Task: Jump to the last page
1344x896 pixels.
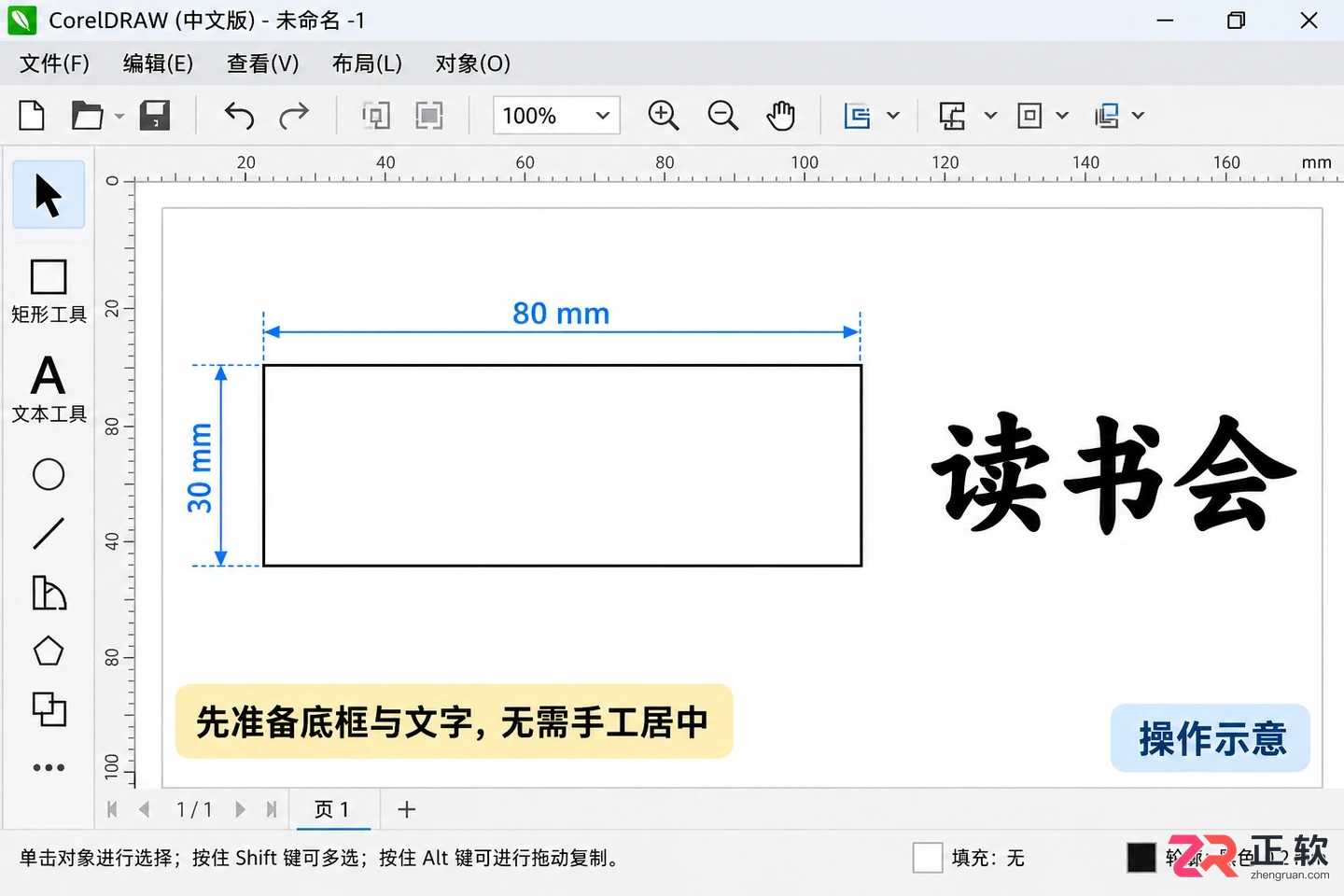Action: tap(272, 809)
